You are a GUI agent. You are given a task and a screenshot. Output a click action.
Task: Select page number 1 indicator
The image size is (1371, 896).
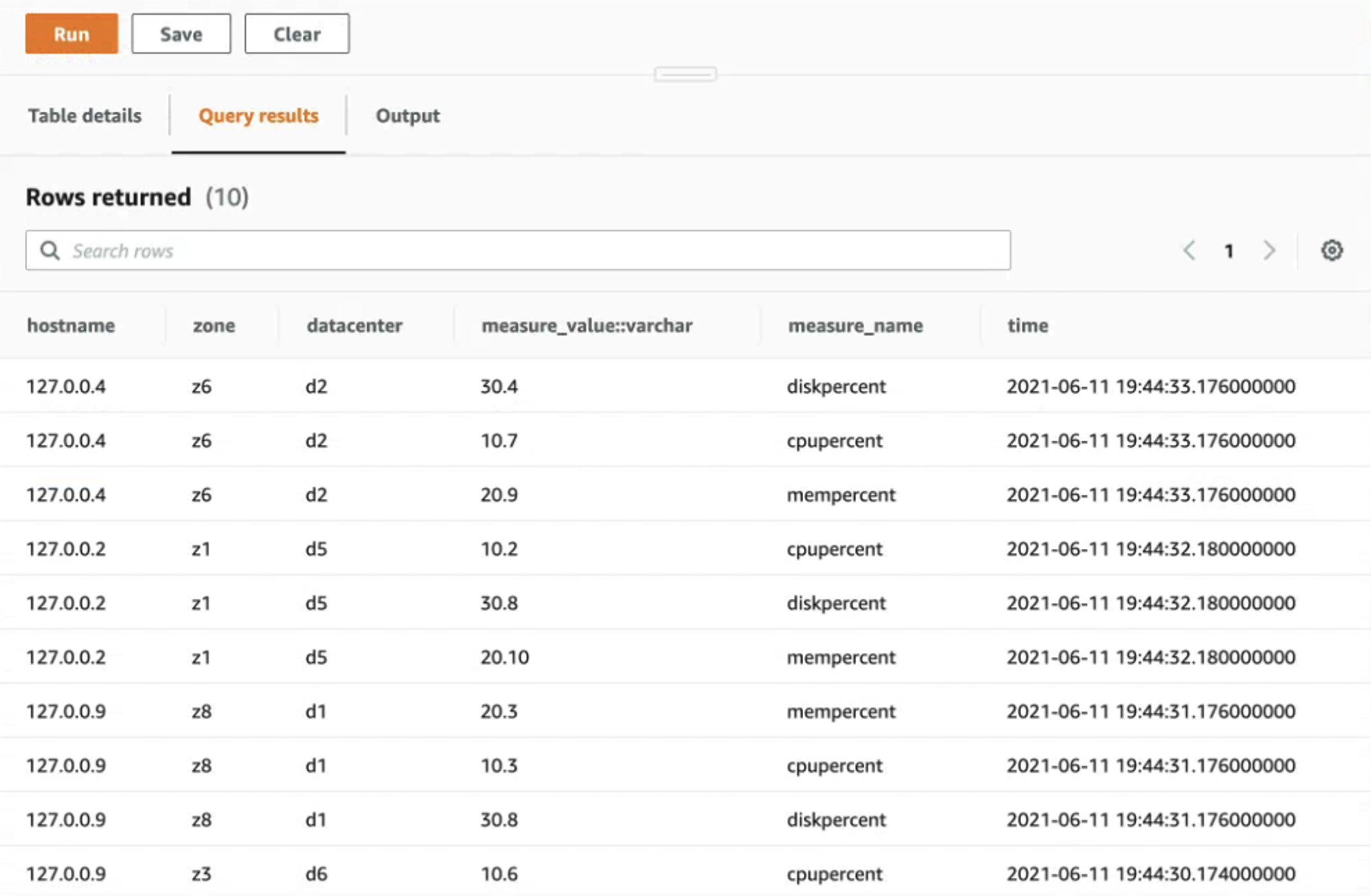[x=1229, y=251]
